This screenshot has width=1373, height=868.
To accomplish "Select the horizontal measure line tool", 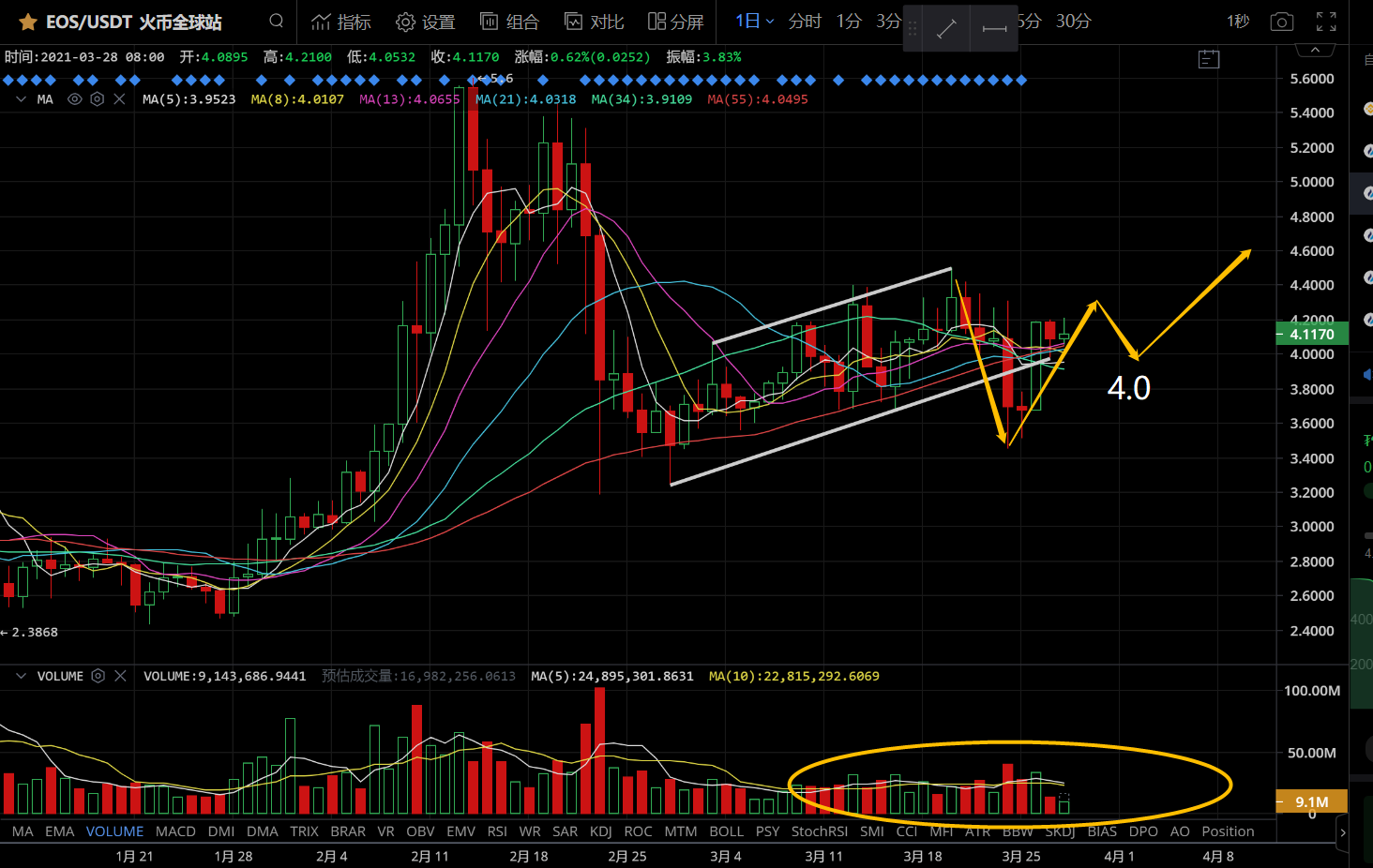I will coord(994,28).
